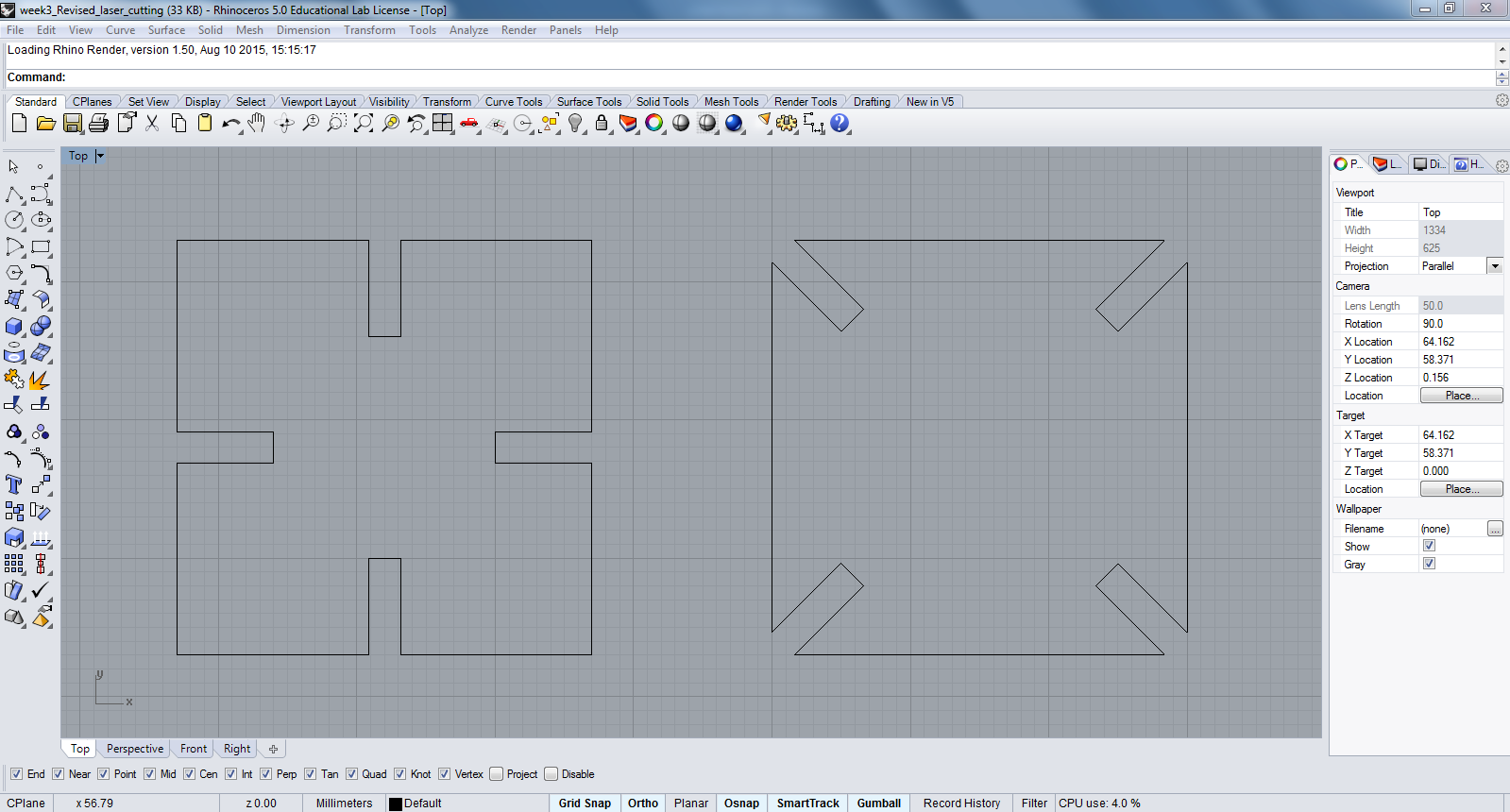This screenshot has height=812, width=1510.
Task: Click the four-viewport layout icon
Action: tap(443, 123)
